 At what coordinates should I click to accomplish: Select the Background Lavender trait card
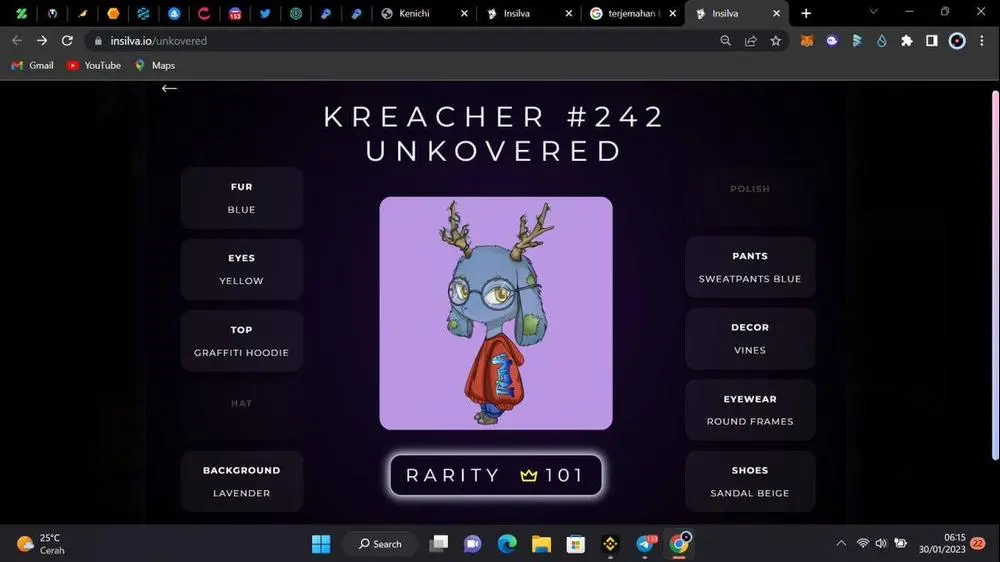click(x=241, y=481)
